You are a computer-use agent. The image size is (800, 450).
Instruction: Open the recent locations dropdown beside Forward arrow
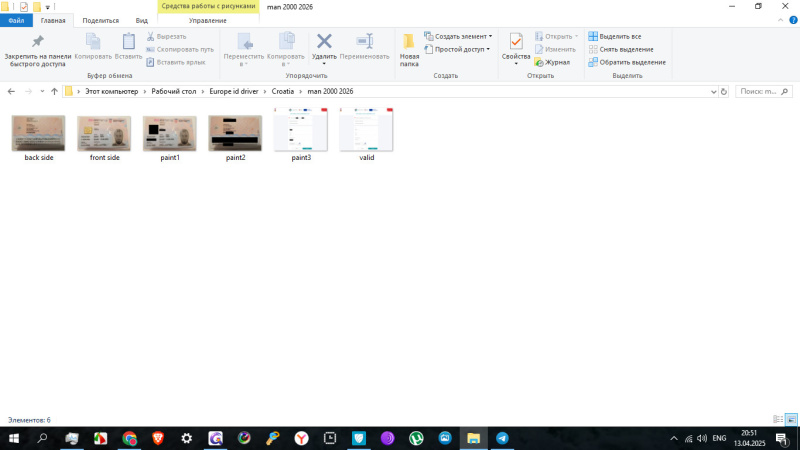coord(42,91)
